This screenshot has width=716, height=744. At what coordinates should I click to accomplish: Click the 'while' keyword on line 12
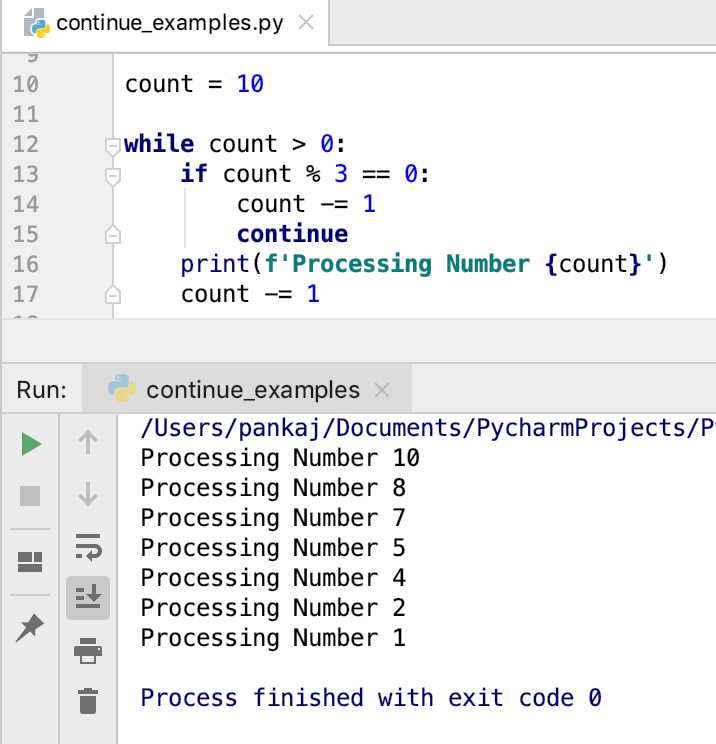tap(159, 144)
